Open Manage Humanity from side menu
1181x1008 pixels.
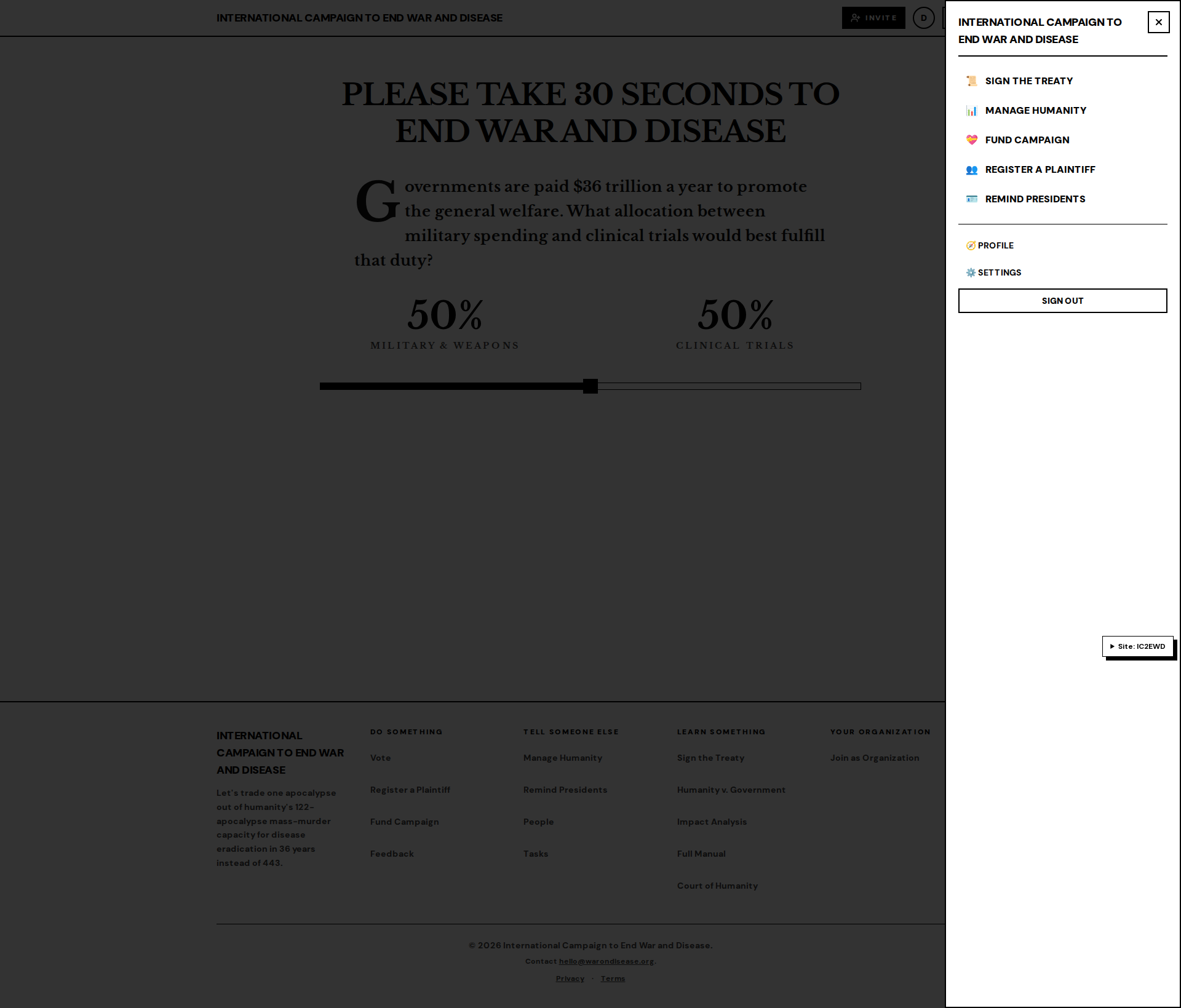coord(1062,111)
